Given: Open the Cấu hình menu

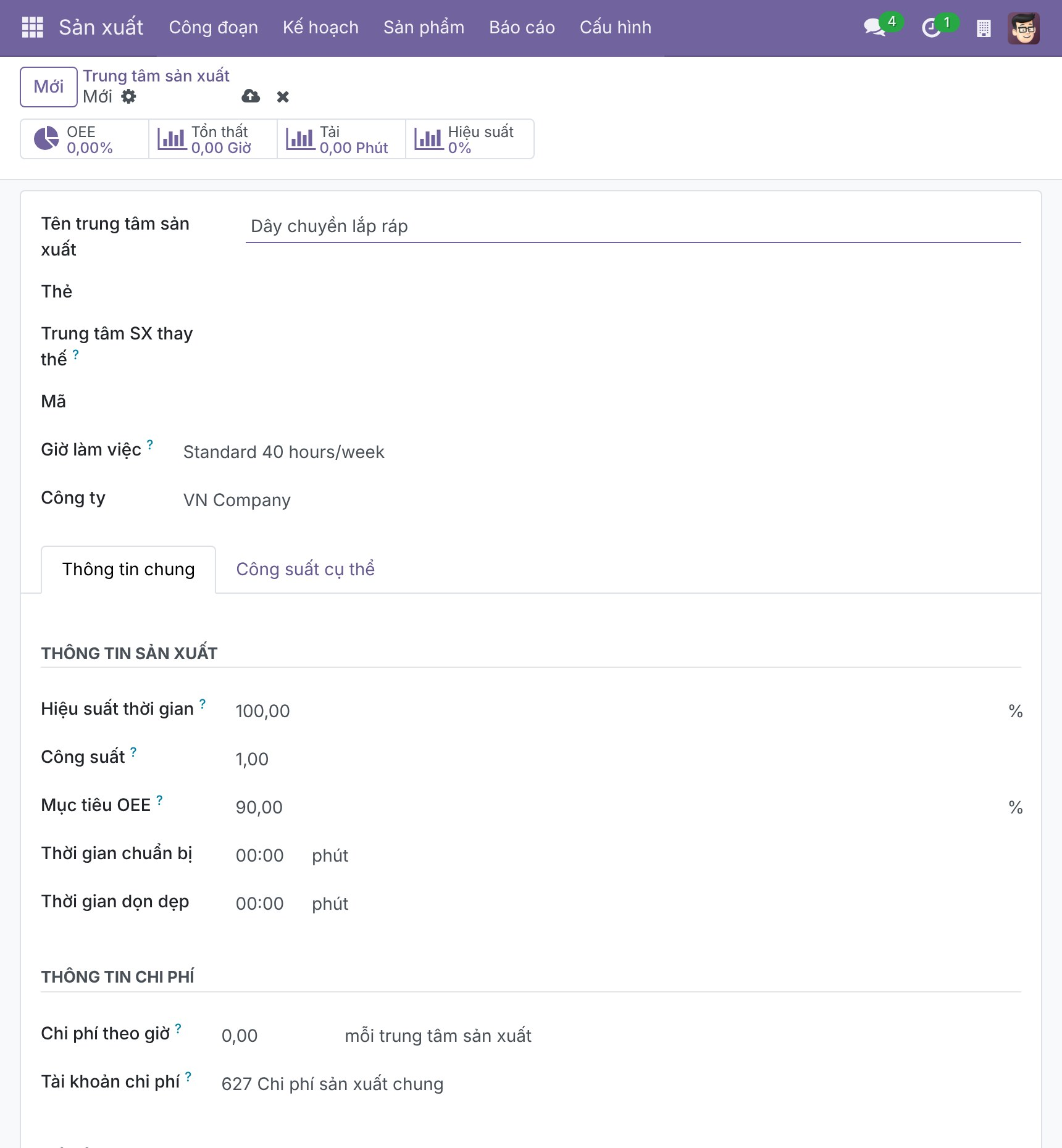Looking at the screenshot, I should tap(615, 27).
